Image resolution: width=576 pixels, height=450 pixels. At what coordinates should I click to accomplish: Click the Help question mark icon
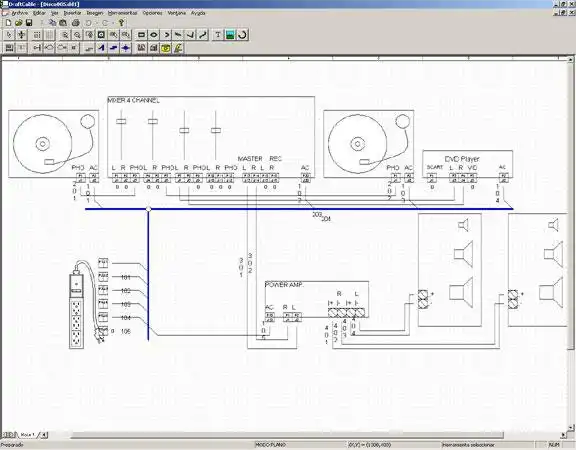pos(121,23)
